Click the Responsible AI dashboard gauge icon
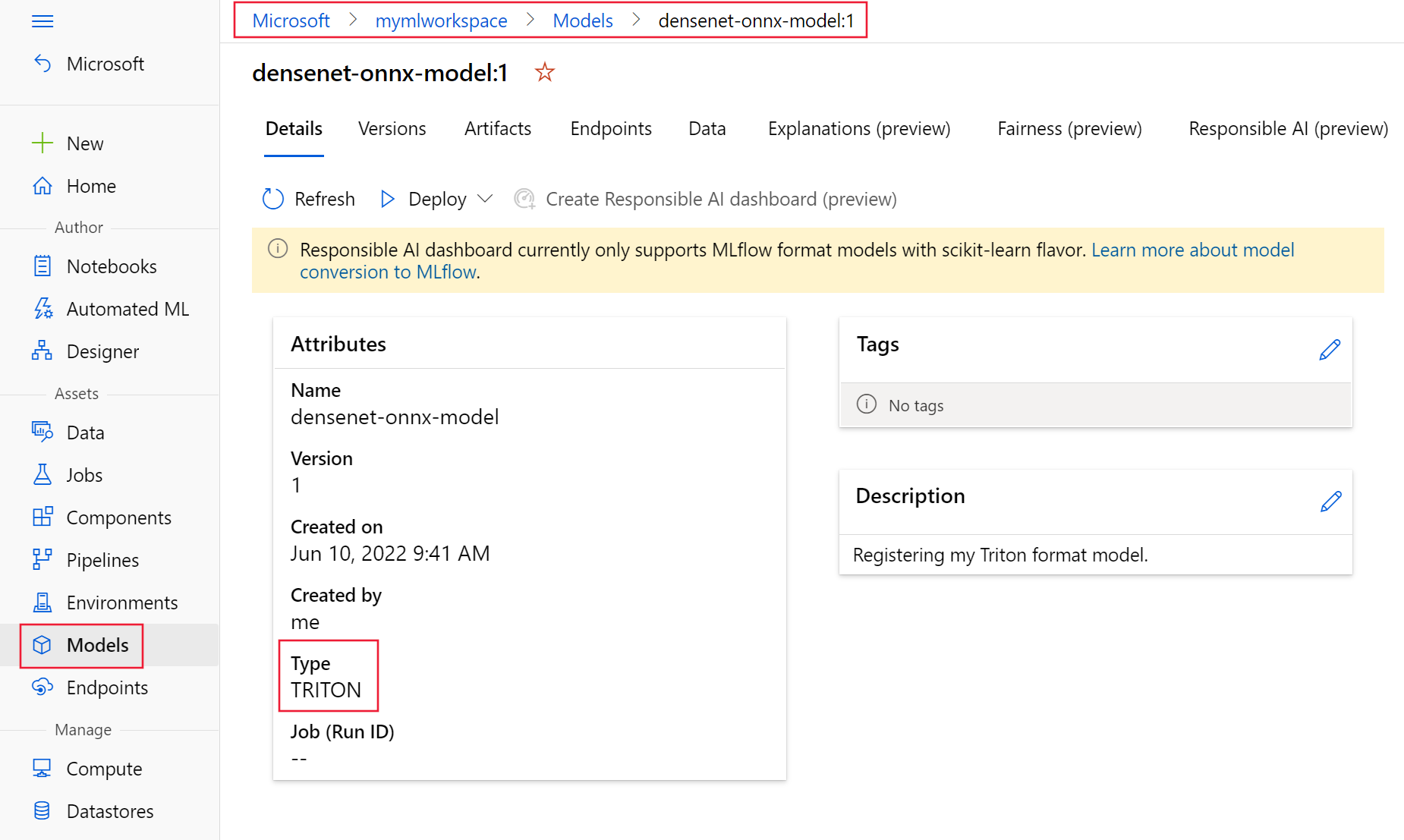The height and width of the screenshot is (840, 1404). tap(524, 199)
